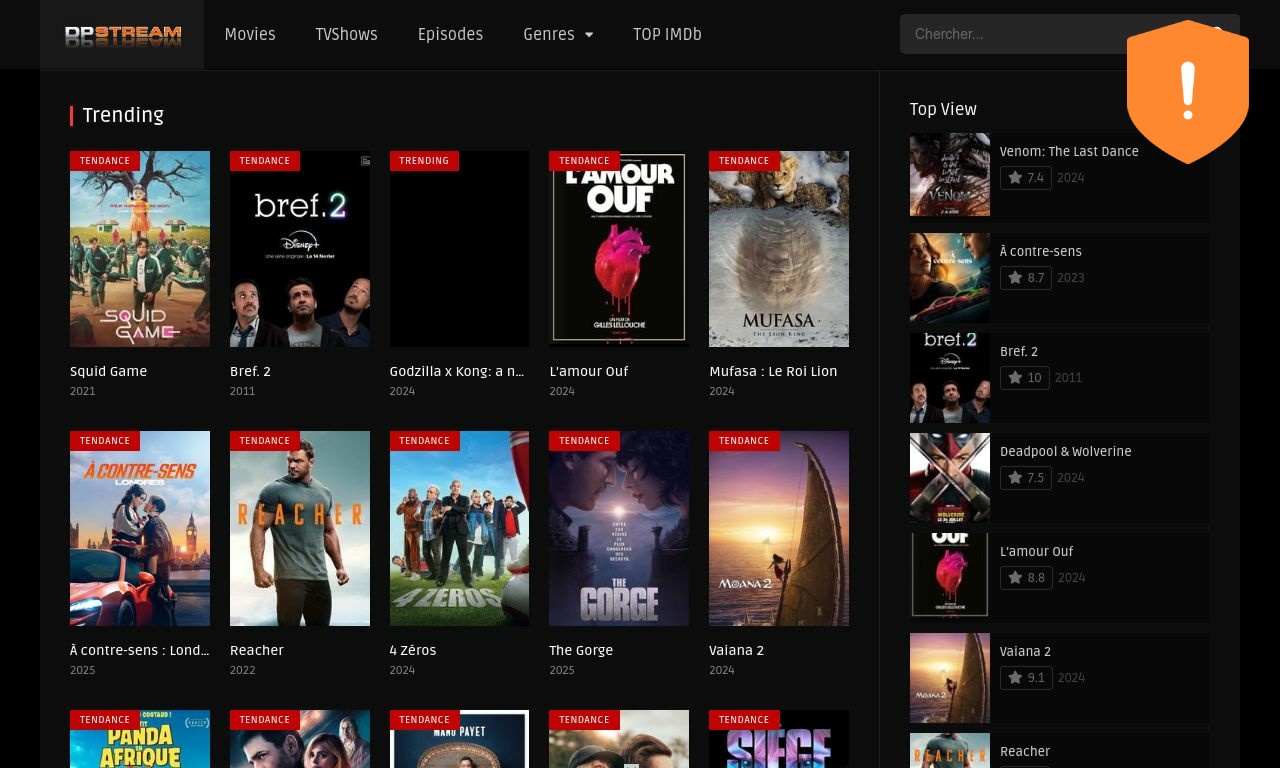The image size is (1280, 768).
Task: Open the Squid Game poster
Action: (140, 250)
